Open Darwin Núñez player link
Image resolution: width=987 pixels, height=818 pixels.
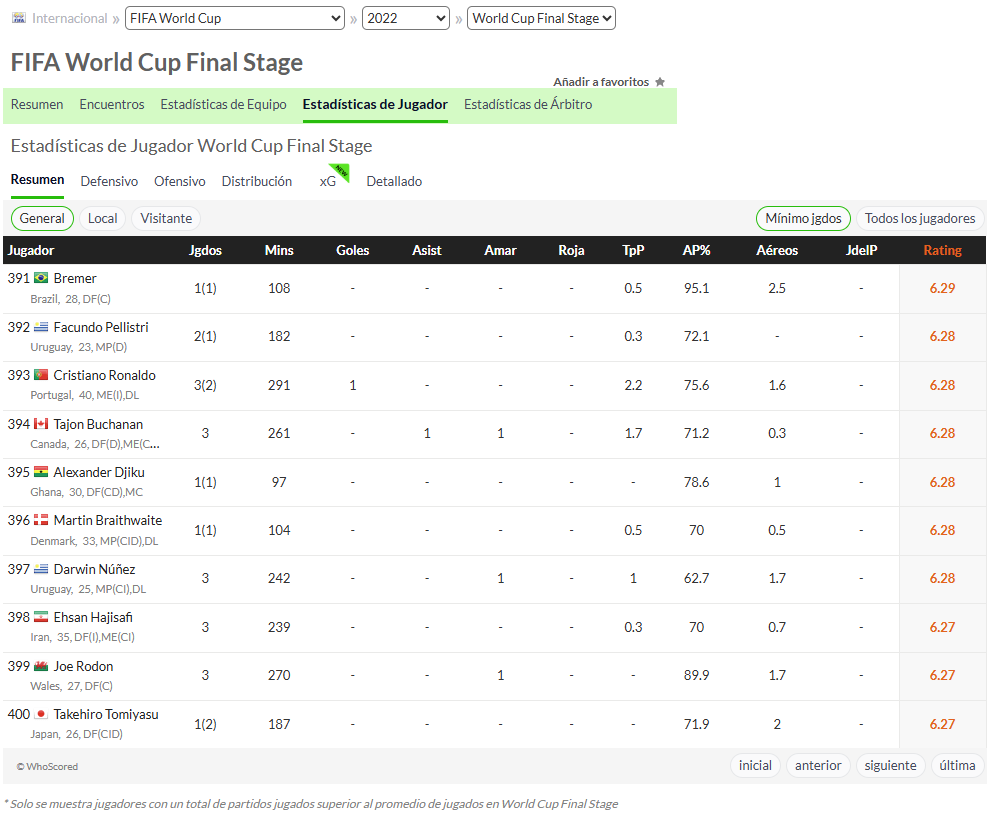coord(94,569)
